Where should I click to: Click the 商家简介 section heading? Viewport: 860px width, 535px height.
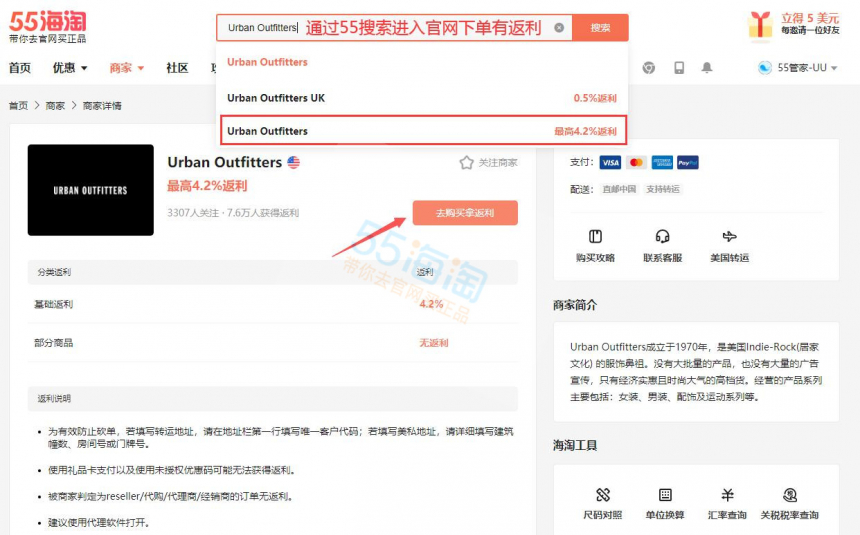(575, 305)
